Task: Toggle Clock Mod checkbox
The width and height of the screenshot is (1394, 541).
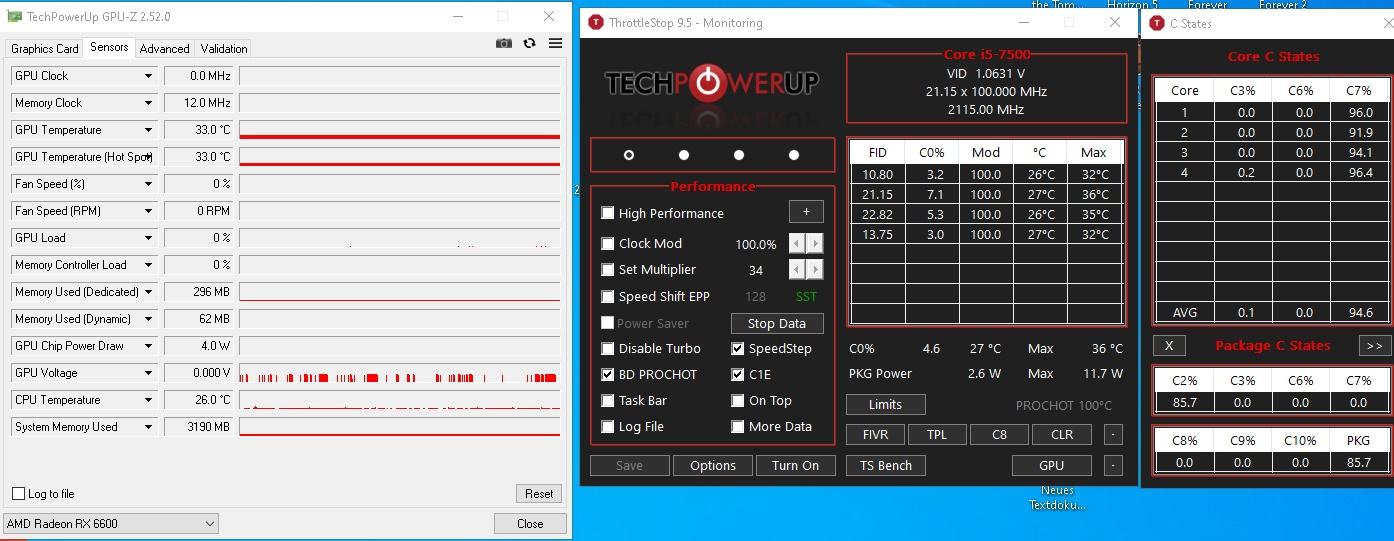Action: tap(608, 244)
